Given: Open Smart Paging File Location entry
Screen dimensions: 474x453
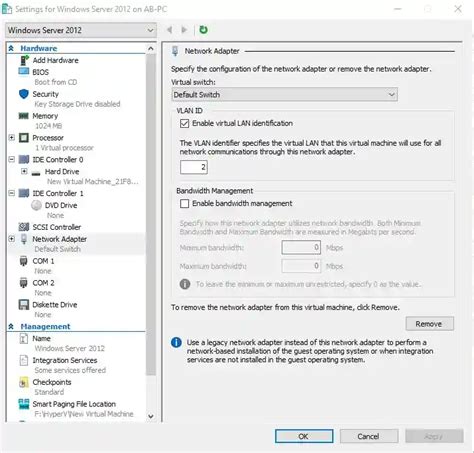Looking at the screenshot, I should click(74, 404).
